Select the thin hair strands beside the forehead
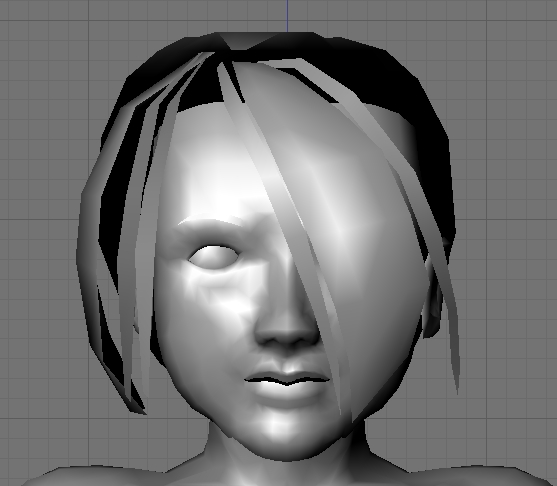This screenshot has width=557, height=486. tap(149, 178)
